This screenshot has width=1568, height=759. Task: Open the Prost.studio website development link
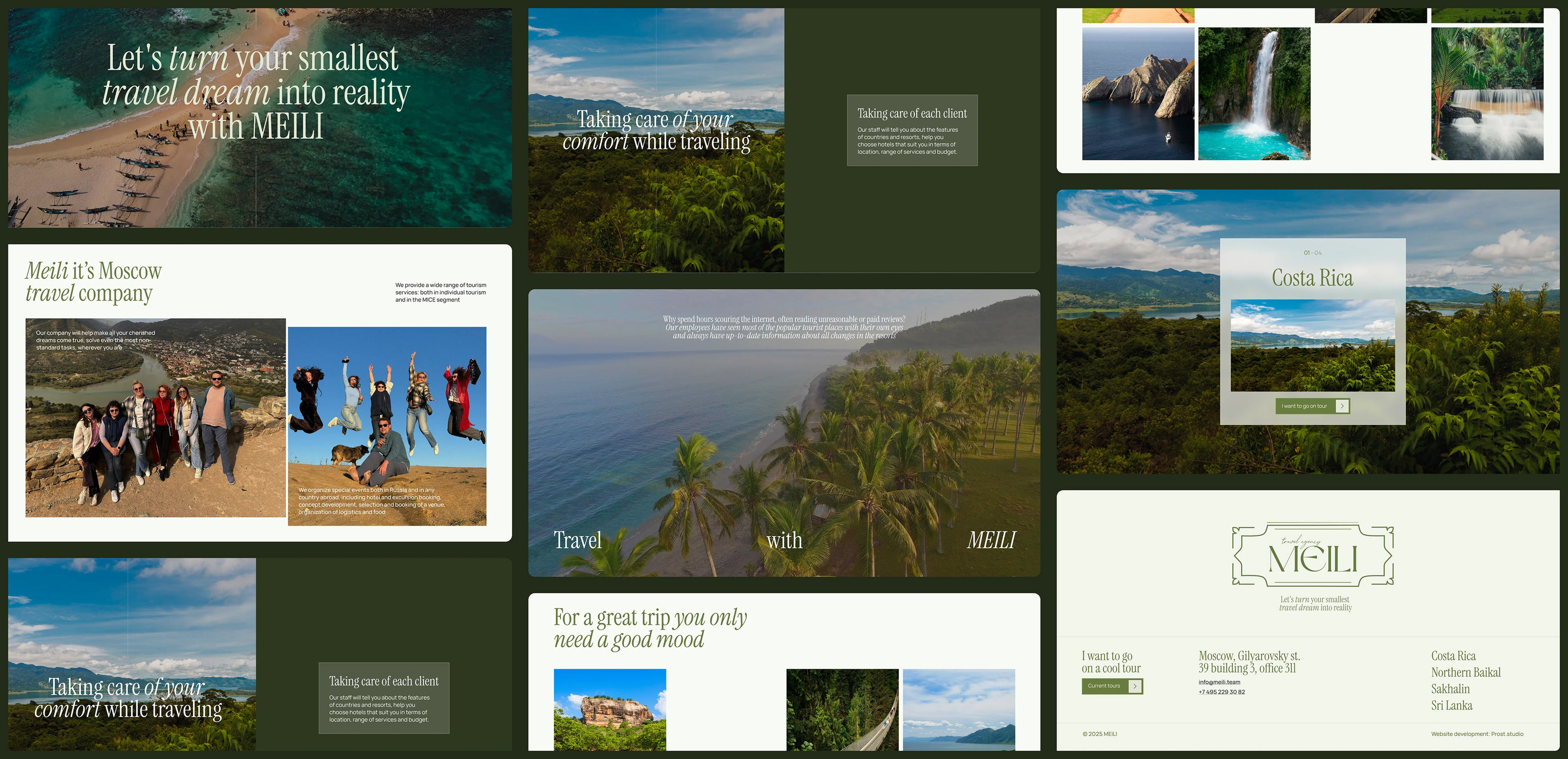[x=1507, y=734]
